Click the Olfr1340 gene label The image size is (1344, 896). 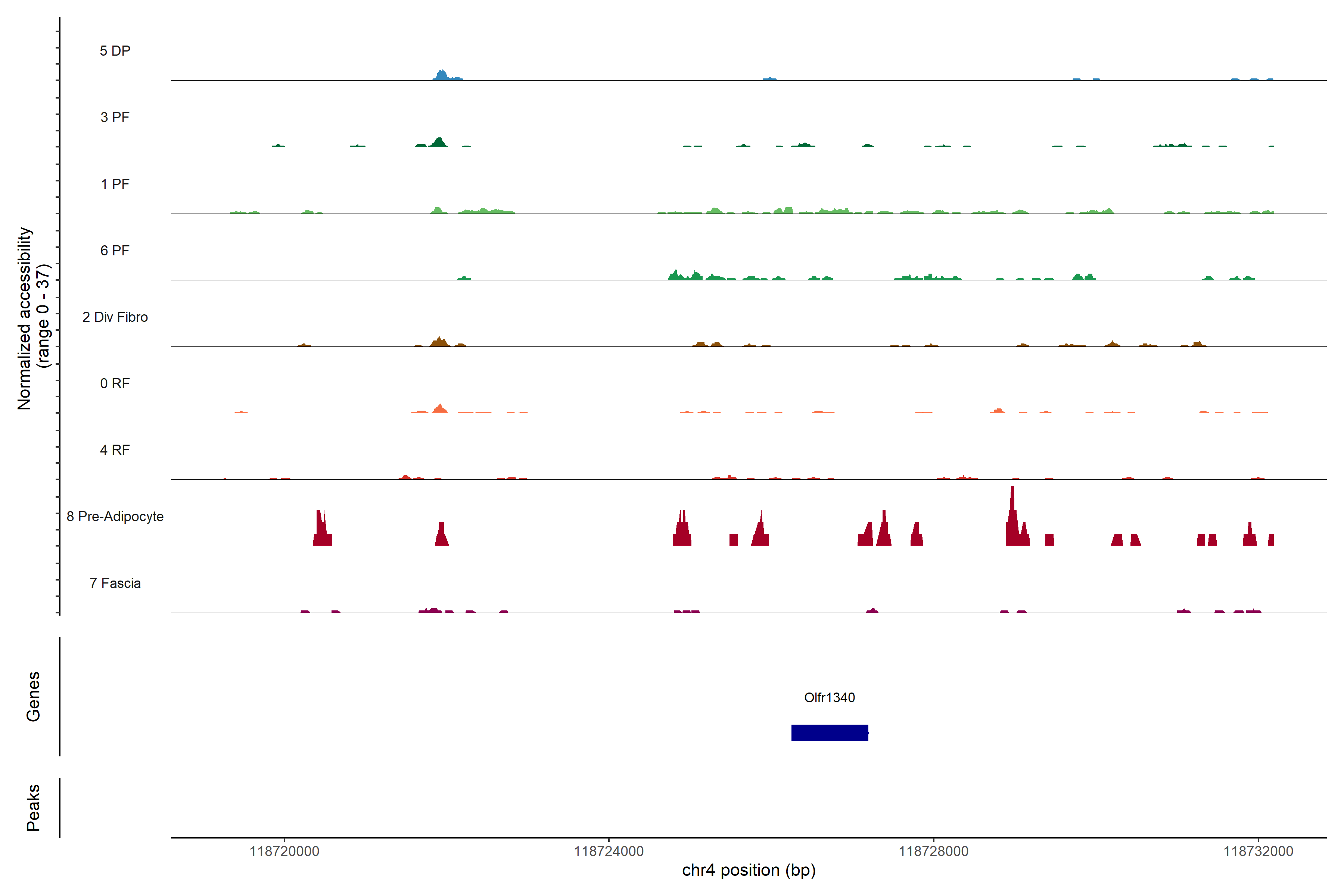pyautogui.click(x=829, y=698)
